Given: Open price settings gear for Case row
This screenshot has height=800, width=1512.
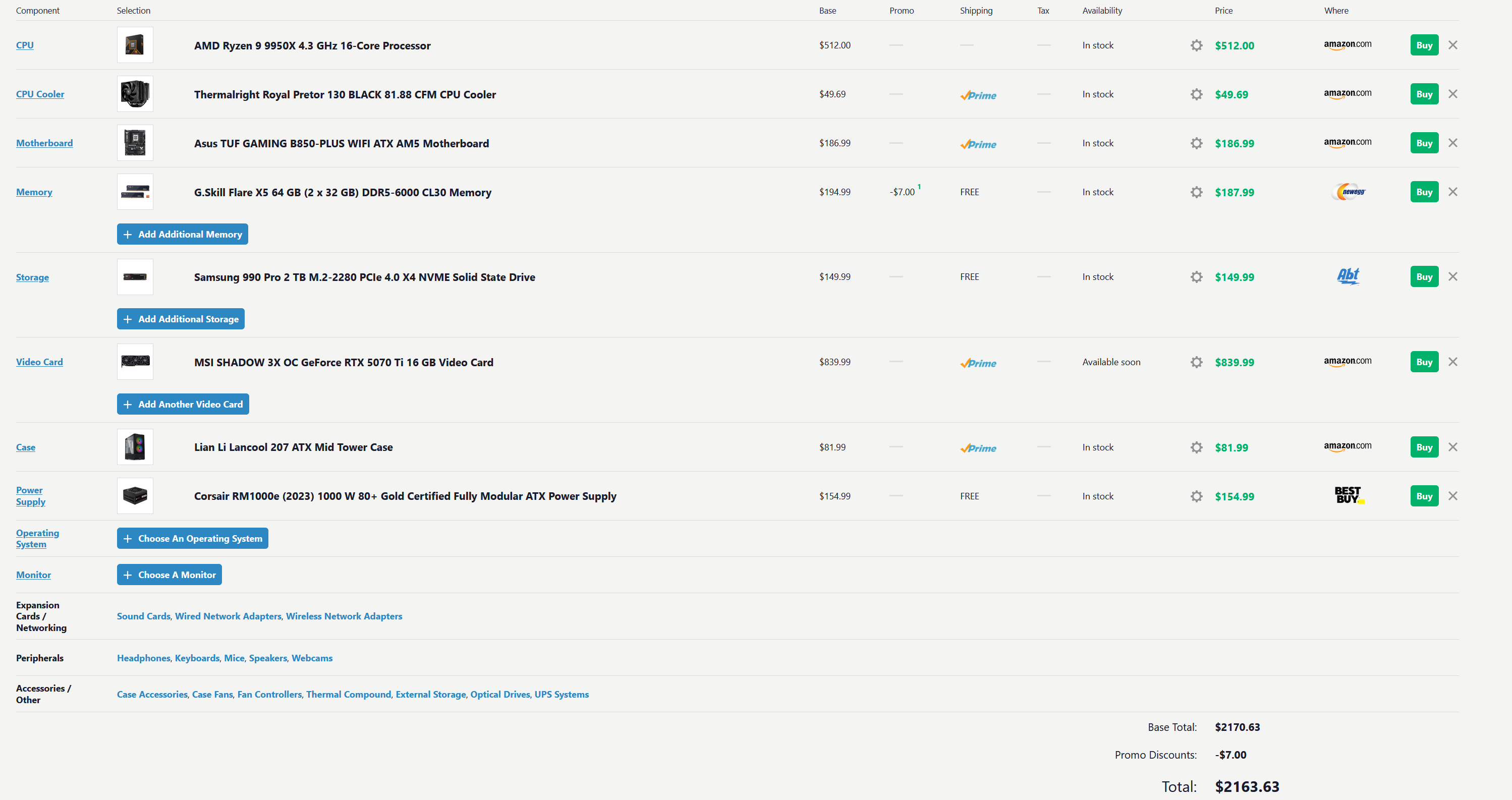Looking at the screenshot, I should click(1196, 447).
